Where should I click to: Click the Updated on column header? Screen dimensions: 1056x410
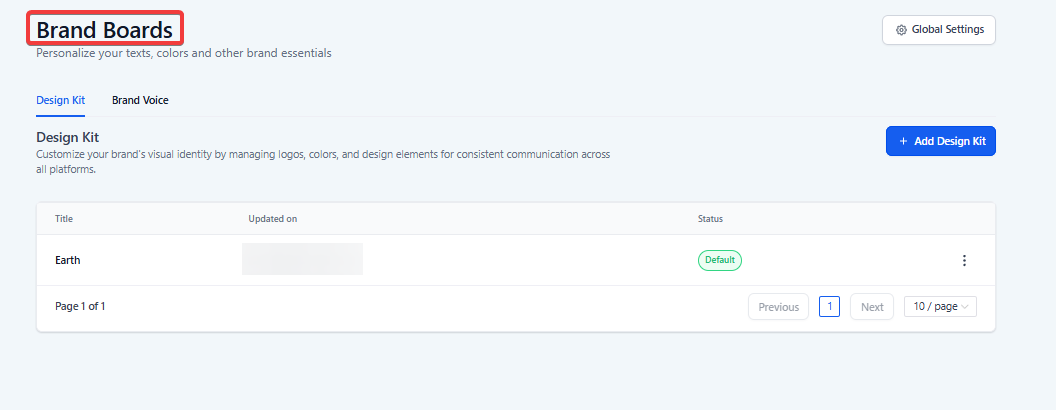(x=273, y=218)
